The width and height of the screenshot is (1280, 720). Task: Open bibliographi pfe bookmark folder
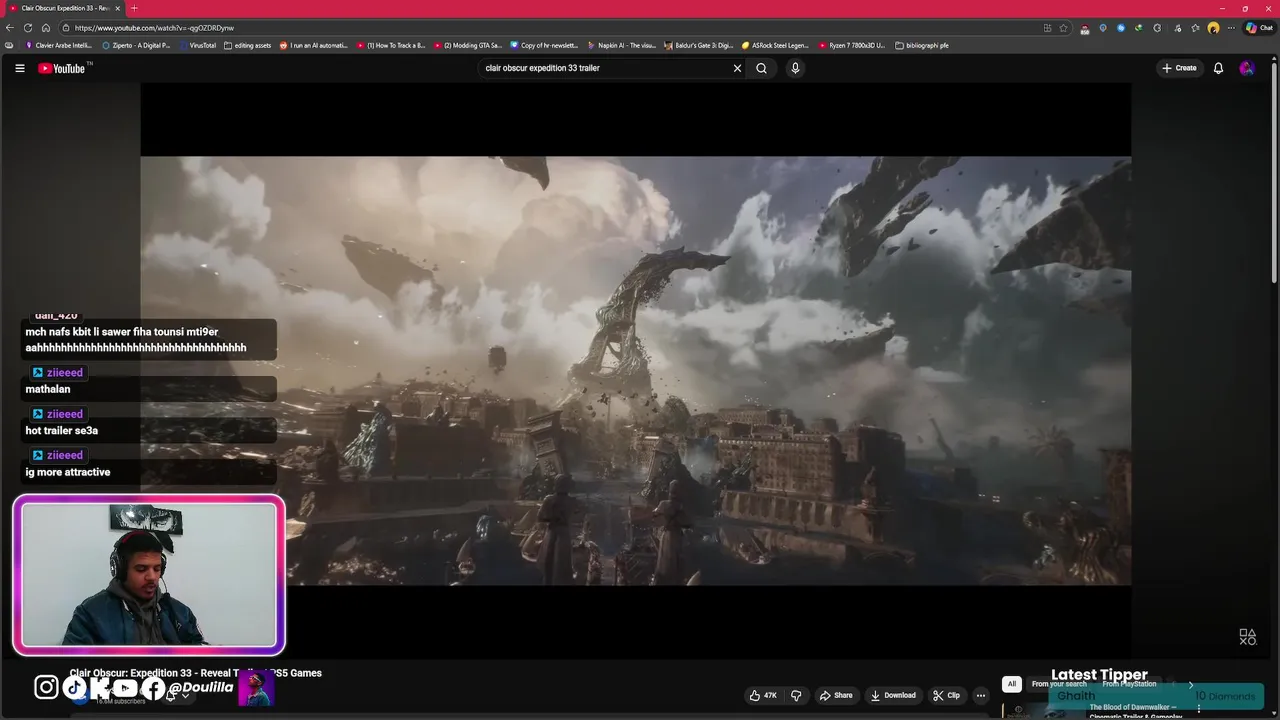(922, 45)
